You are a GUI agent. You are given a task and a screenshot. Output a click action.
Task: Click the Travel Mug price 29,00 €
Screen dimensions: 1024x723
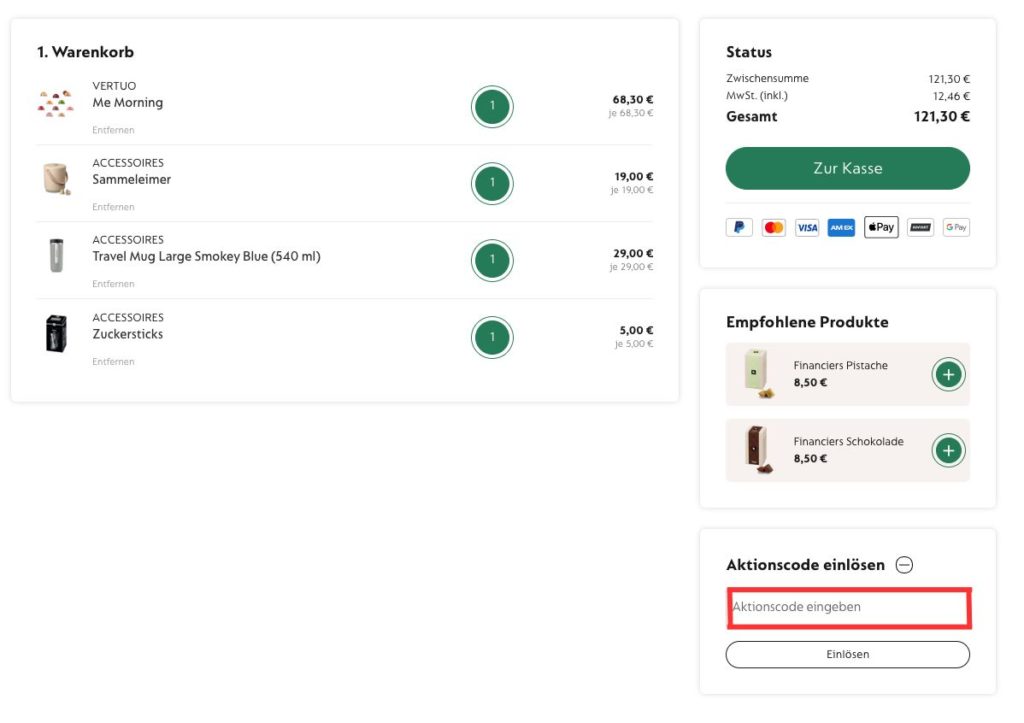[633, 253]
